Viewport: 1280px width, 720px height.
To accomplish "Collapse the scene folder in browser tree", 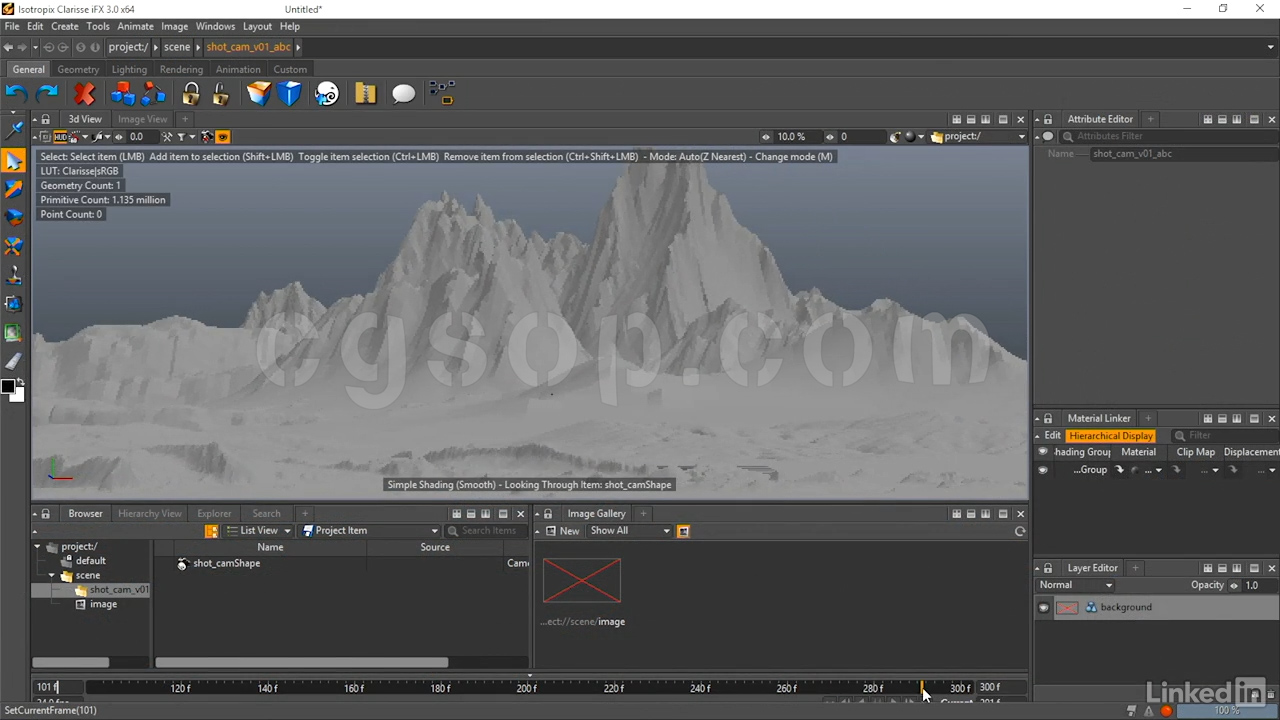I will tap(52, 576).
